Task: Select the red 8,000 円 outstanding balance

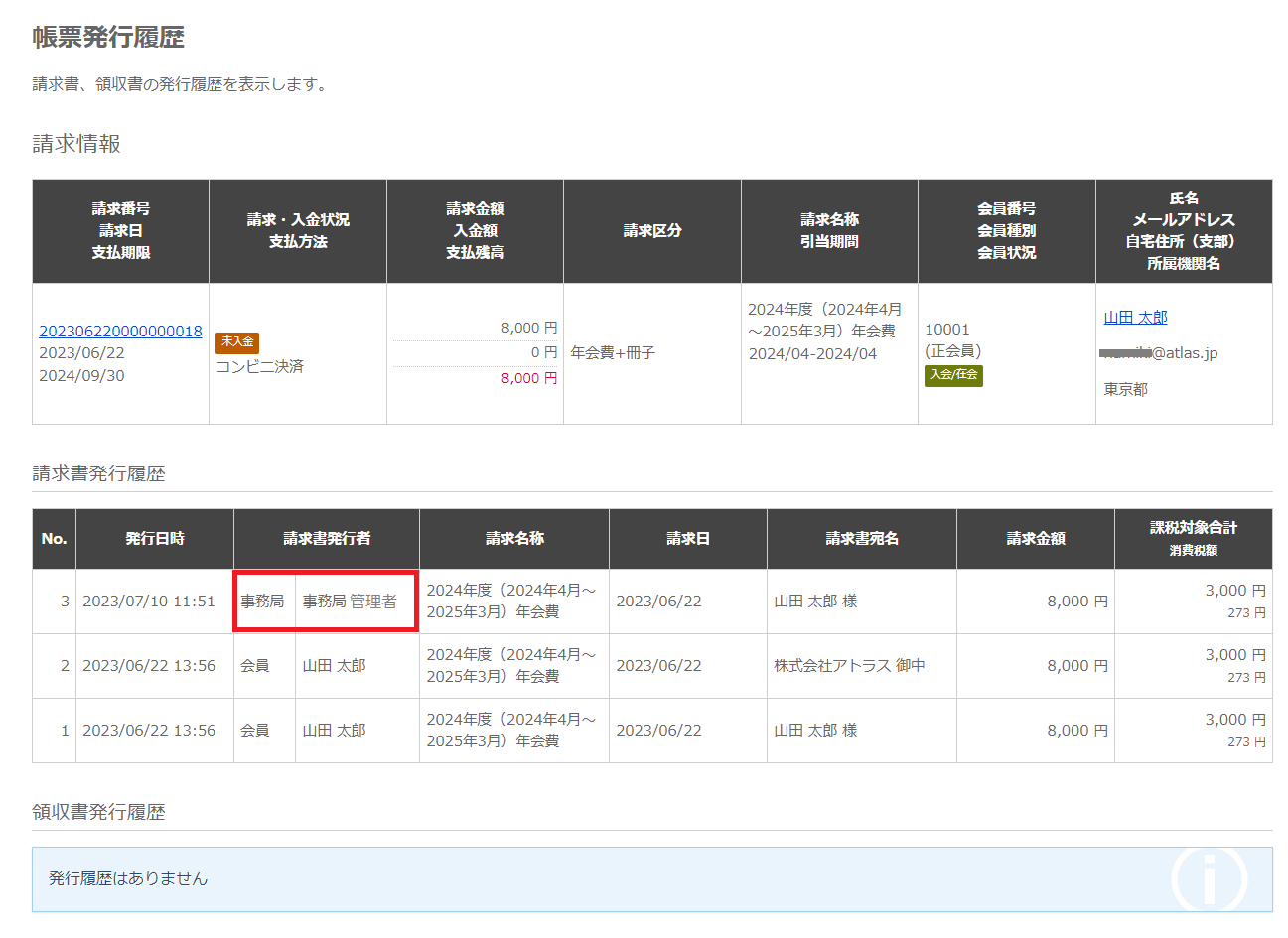Action: (x=529, y=378)
